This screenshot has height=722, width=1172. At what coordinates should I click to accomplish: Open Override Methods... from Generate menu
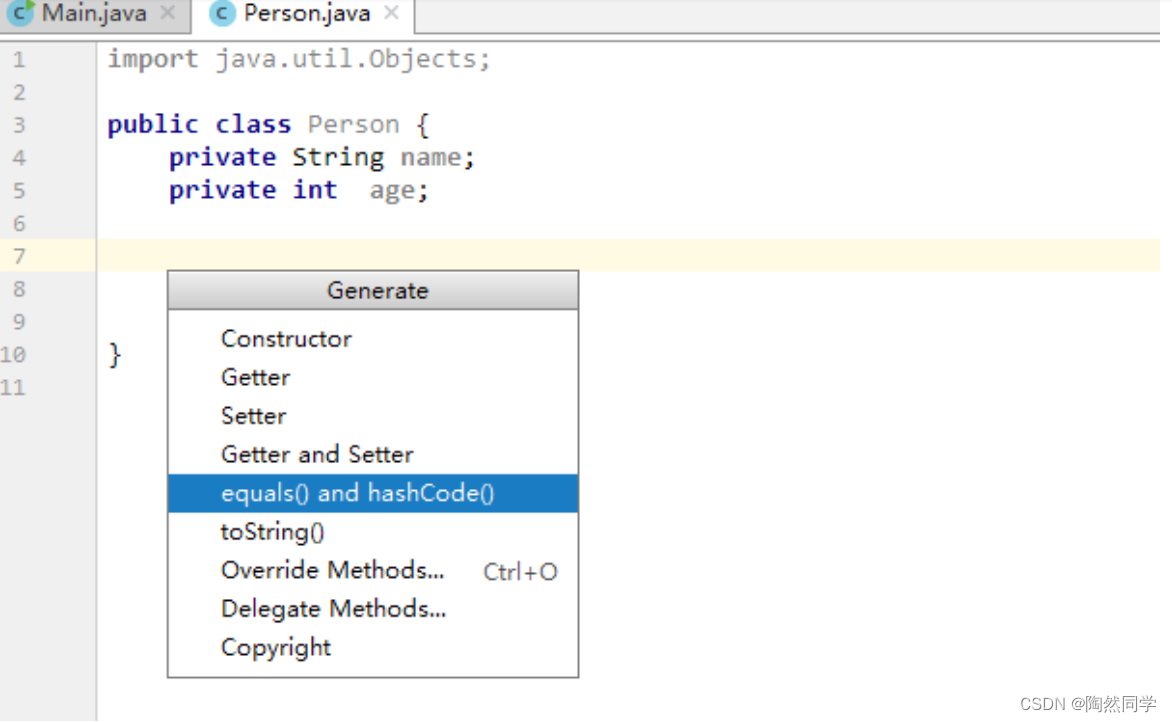[x=332, y=571]
